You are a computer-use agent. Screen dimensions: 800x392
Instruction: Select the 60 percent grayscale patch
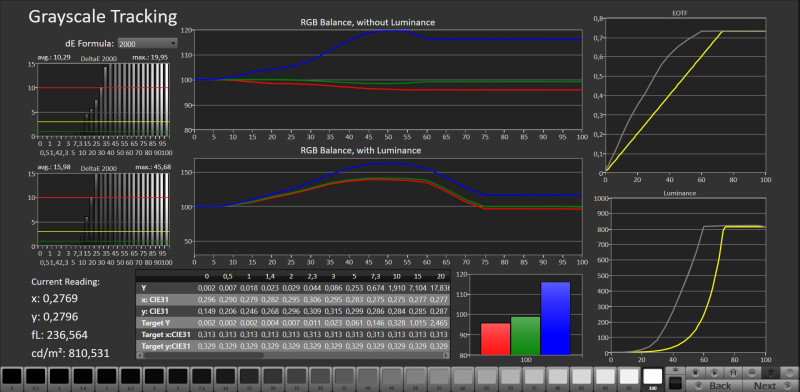point(463,379)
